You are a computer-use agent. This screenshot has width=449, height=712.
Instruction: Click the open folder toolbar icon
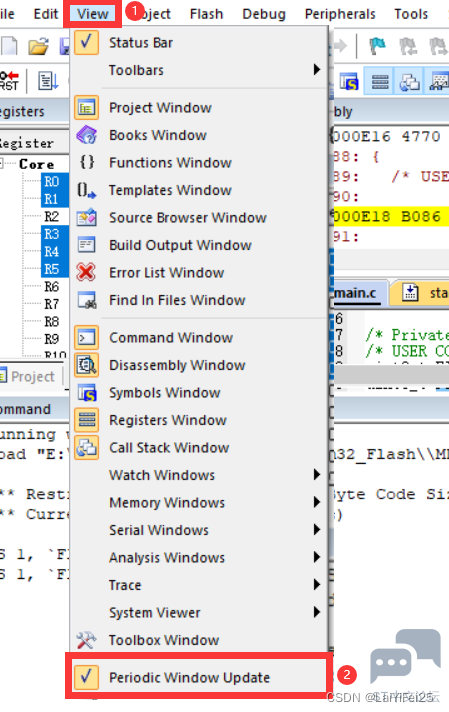(38, 46)
